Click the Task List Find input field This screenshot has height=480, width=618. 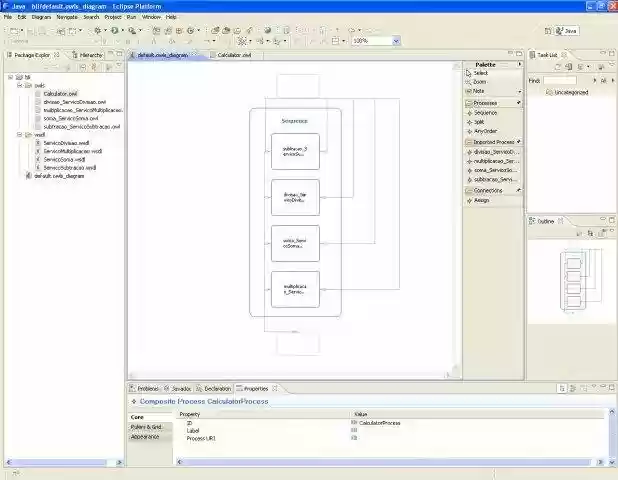[560, 80]
